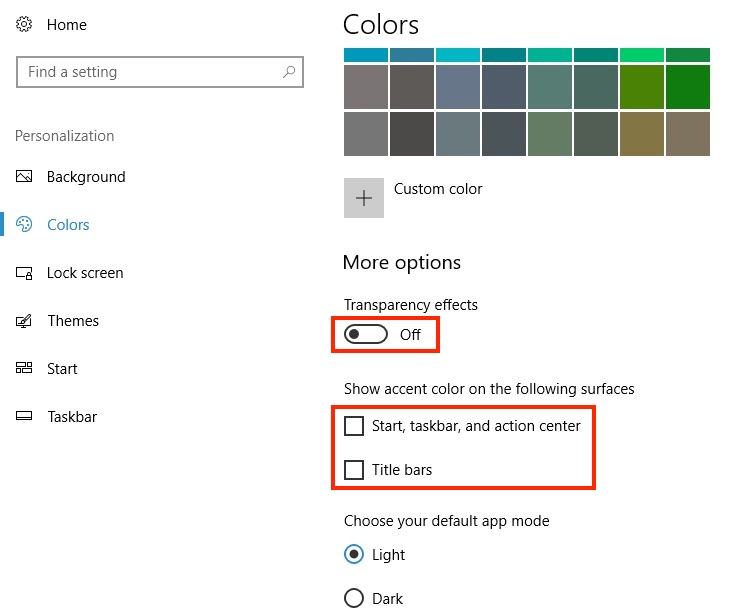Viewport: 730px width, 616px height.
Task: Select Light default app mode
Action: click(x=354, y=555)
